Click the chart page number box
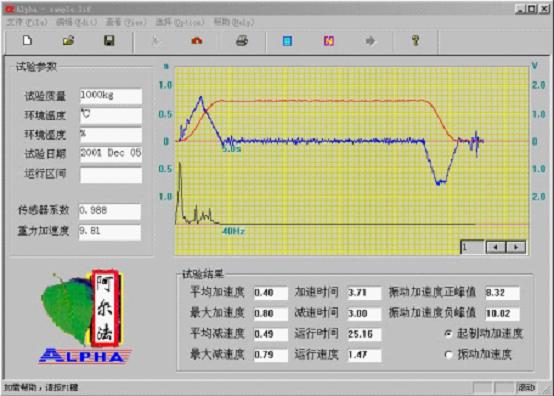 tap(472, 247)
